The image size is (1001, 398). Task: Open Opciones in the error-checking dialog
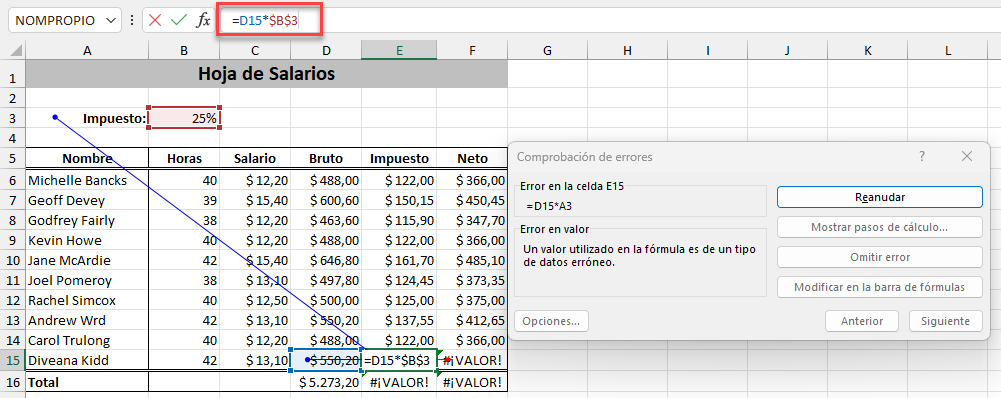point(551,321)
